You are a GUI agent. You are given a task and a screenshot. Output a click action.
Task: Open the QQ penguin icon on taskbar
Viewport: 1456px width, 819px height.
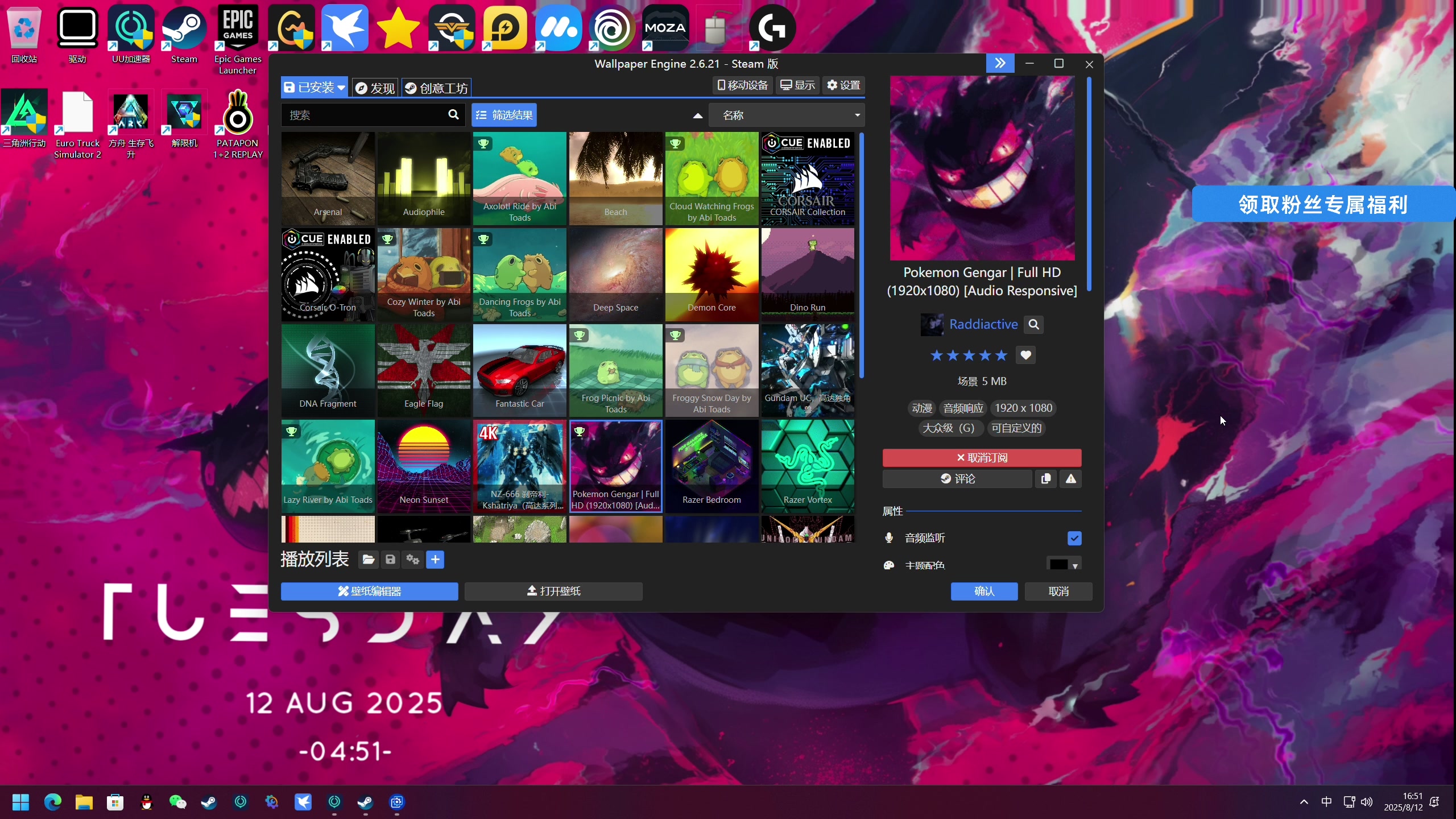pyautogui.click(x=147, y=802)
